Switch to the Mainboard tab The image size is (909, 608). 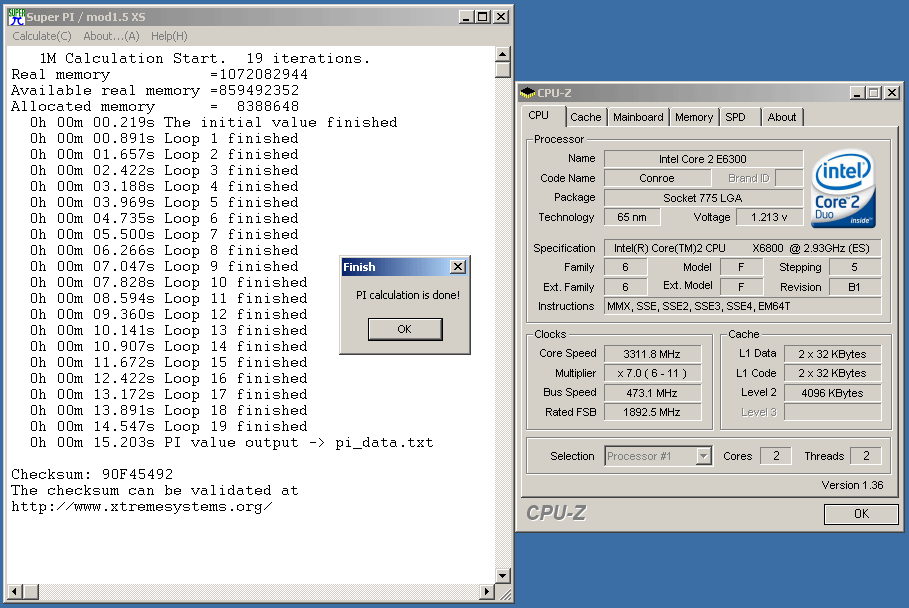[x=638, y=117]
